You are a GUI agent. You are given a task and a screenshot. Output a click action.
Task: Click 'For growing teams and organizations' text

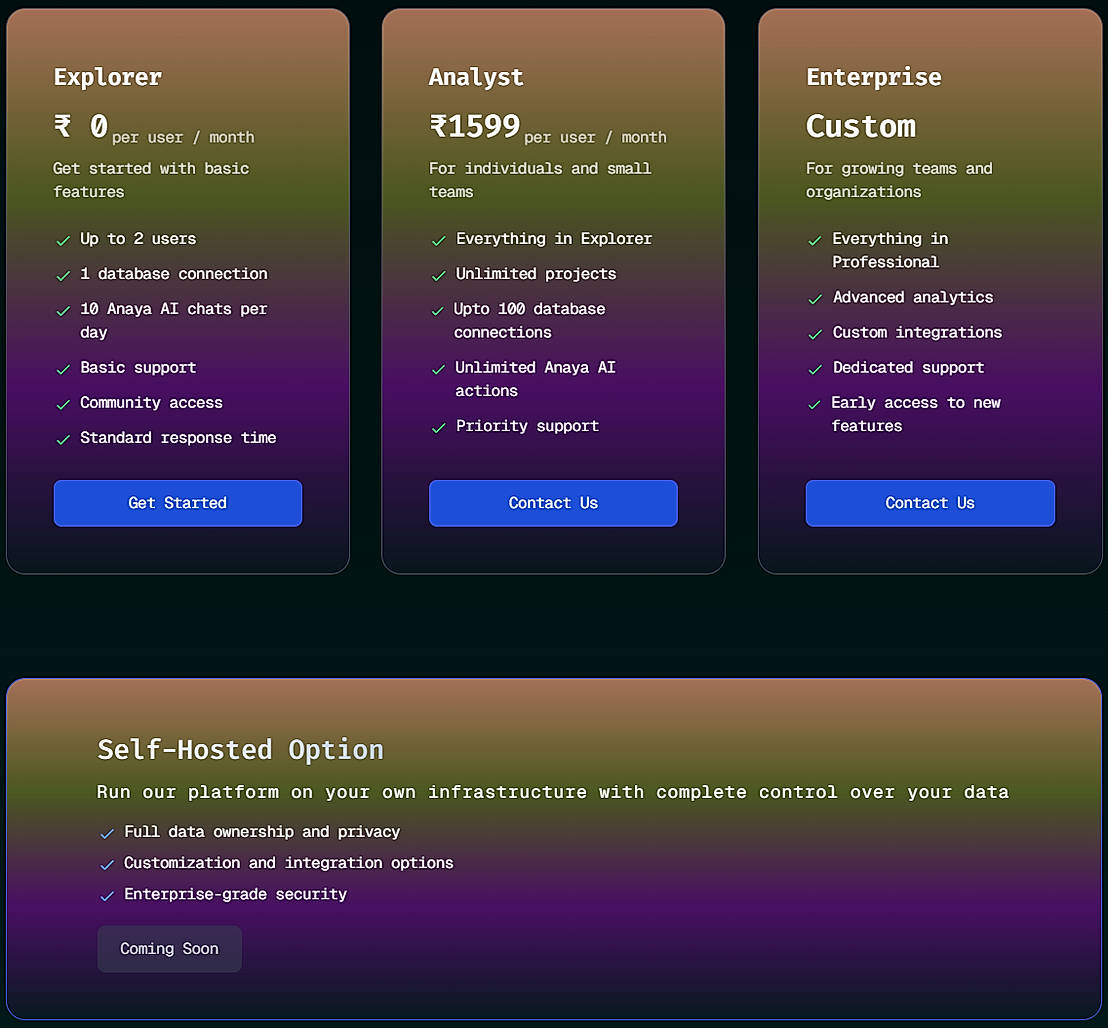click(x=899, y=180)
